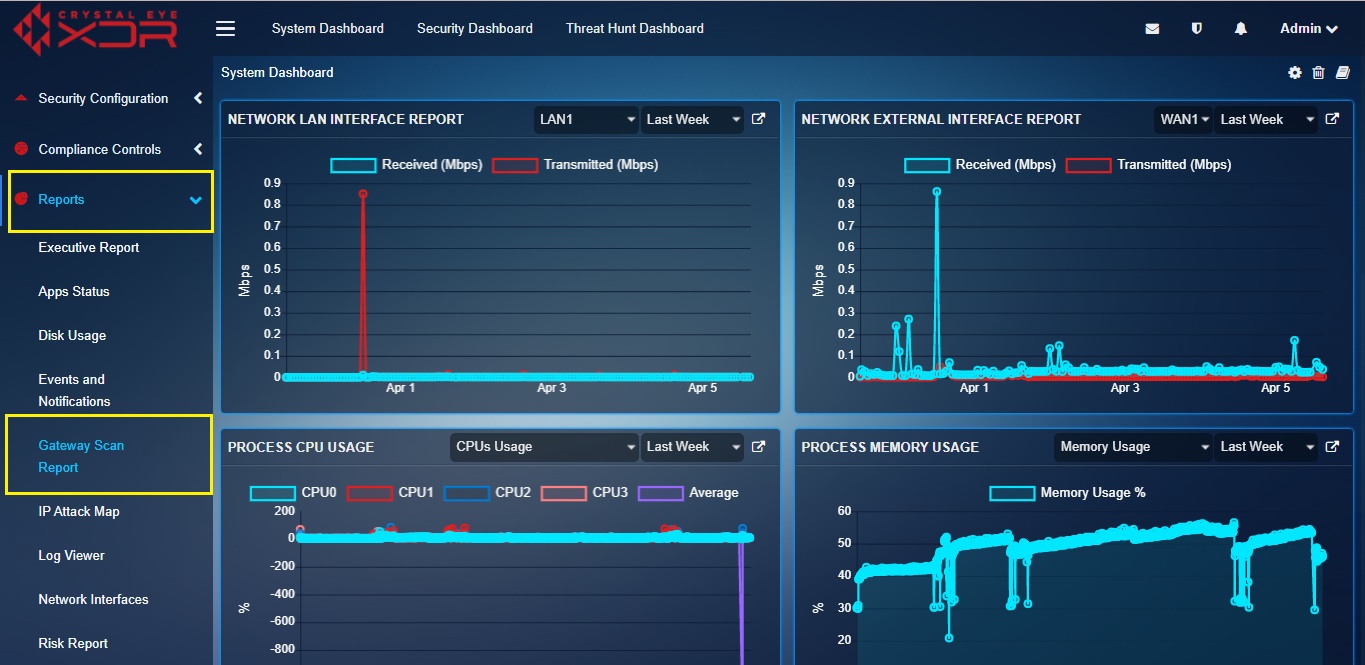Click the Compliance Controls sidebar icon
The image size is (1365, 665).
point(21,149)
